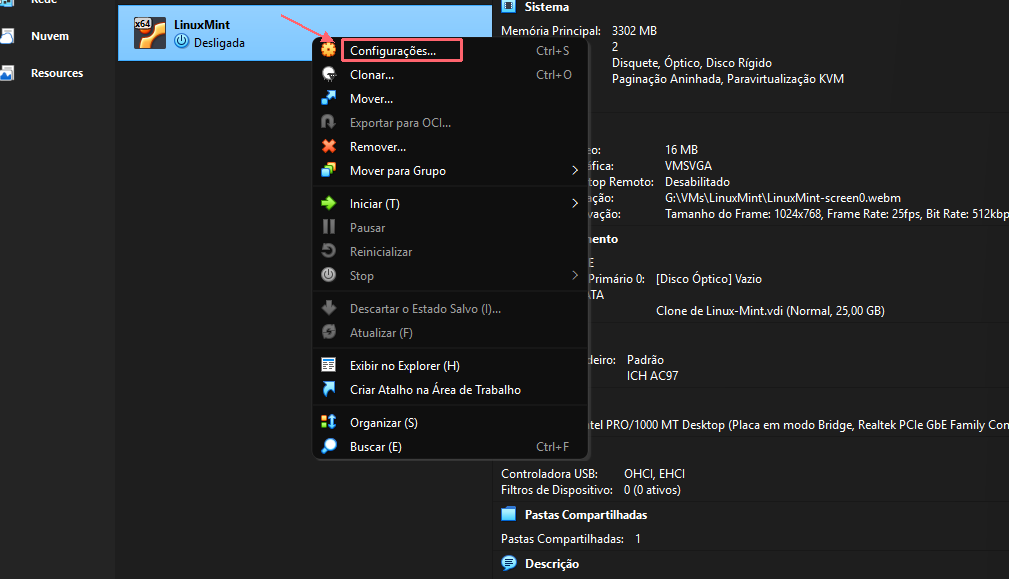This screenshot has height=579, width=1009.
Task: Expand the Mover para Grupo submenu arrow
Action: [575, 170]
